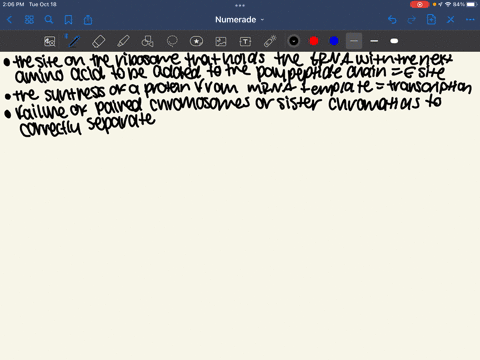
Task: Open the Numerade document title dropdown
Action: (240, 20)
